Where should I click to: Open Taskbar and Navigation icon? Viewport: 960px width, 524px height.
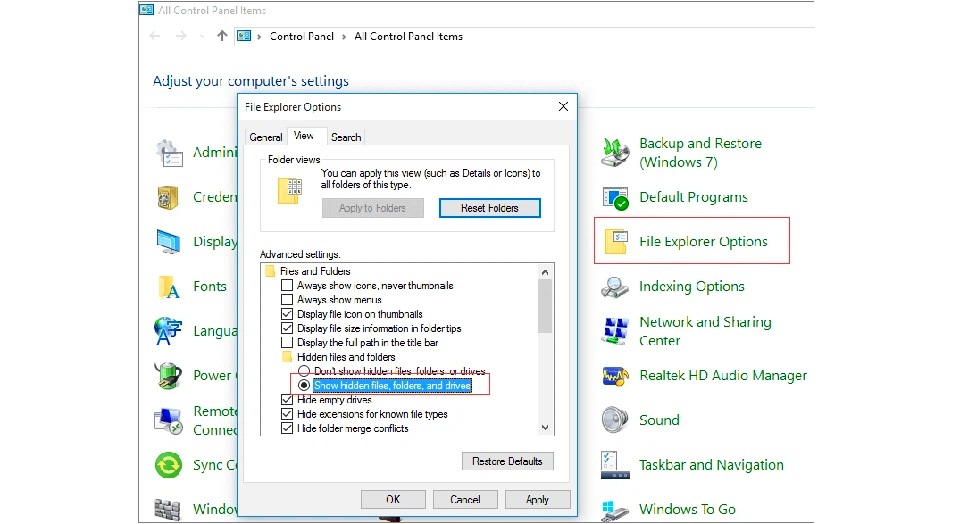615,465
